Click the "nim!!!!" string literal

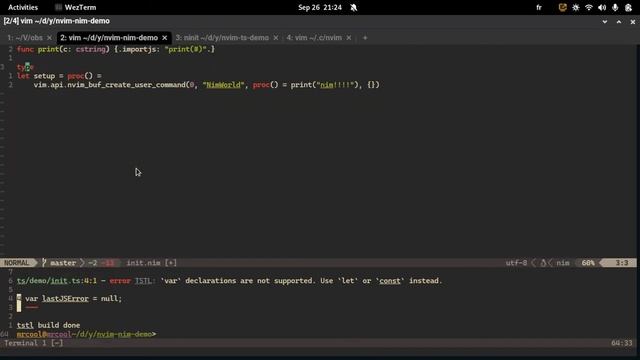click(x=335, y=85)
